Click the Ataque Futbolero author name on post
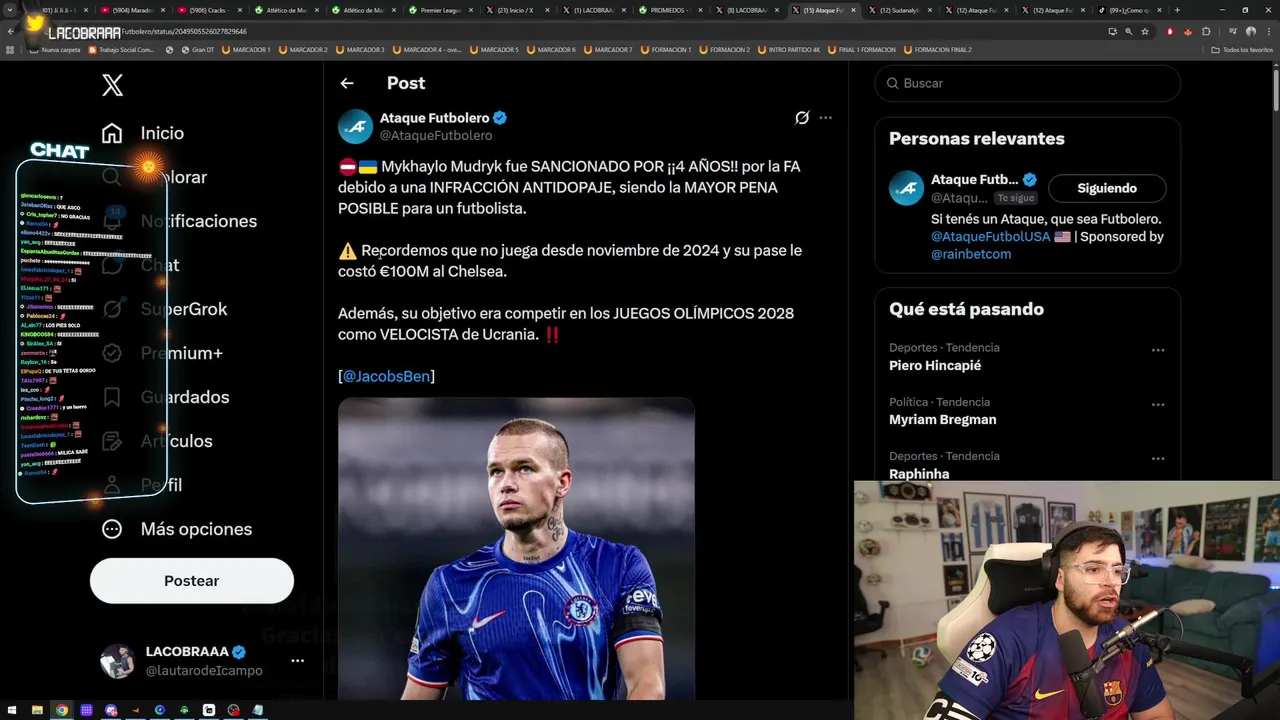1280x720 pixels. (434, 118)
